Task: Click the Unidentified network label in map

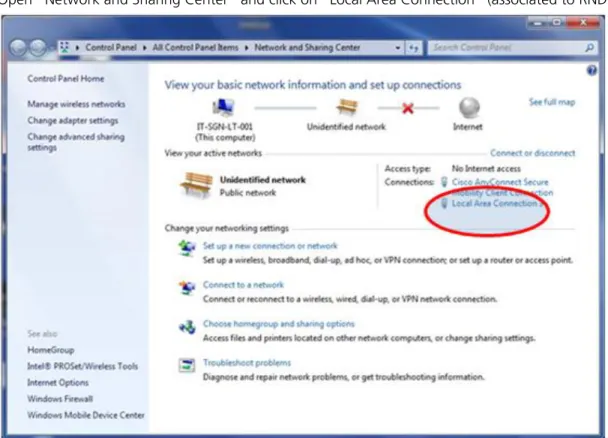Action: pyautogui.click(x=346, y=127)
